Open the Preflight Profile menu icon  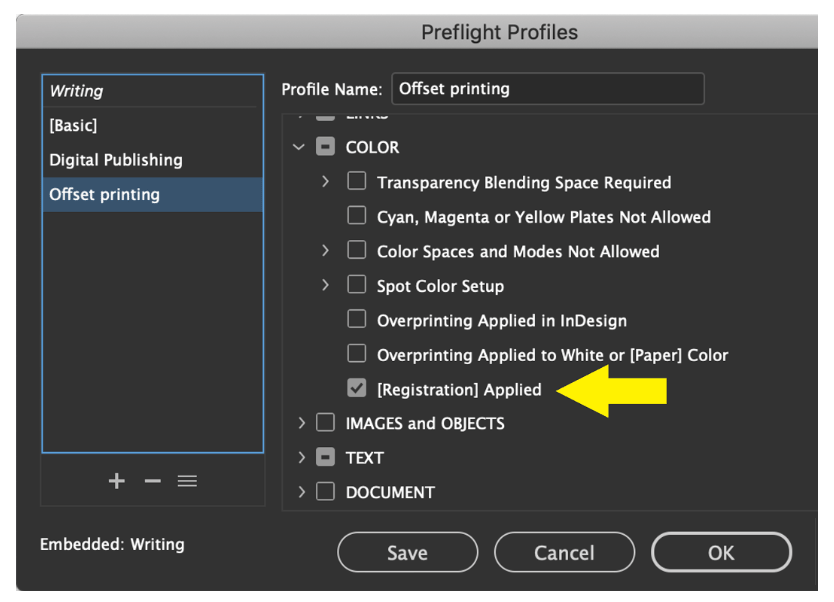pos(187,481)
